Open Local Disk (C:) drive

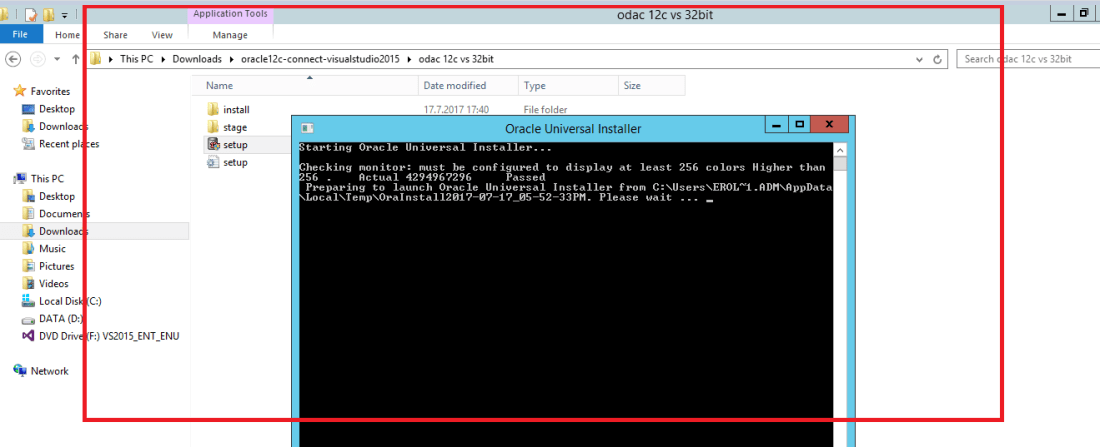pos(70,301)
